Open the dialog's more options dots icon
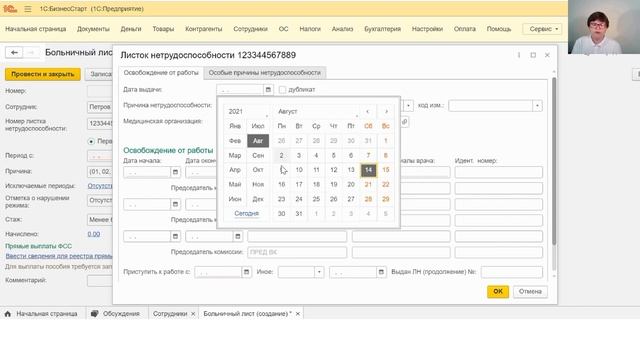The width and height of the screenshot is (640, 360). tap(519, 55)
